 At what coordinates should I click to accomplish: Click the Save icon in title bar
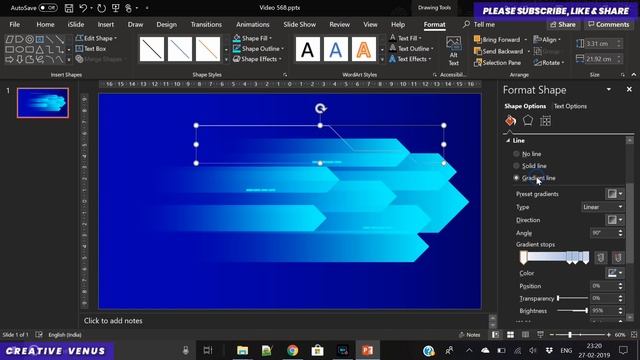click(x=69, y=8)
